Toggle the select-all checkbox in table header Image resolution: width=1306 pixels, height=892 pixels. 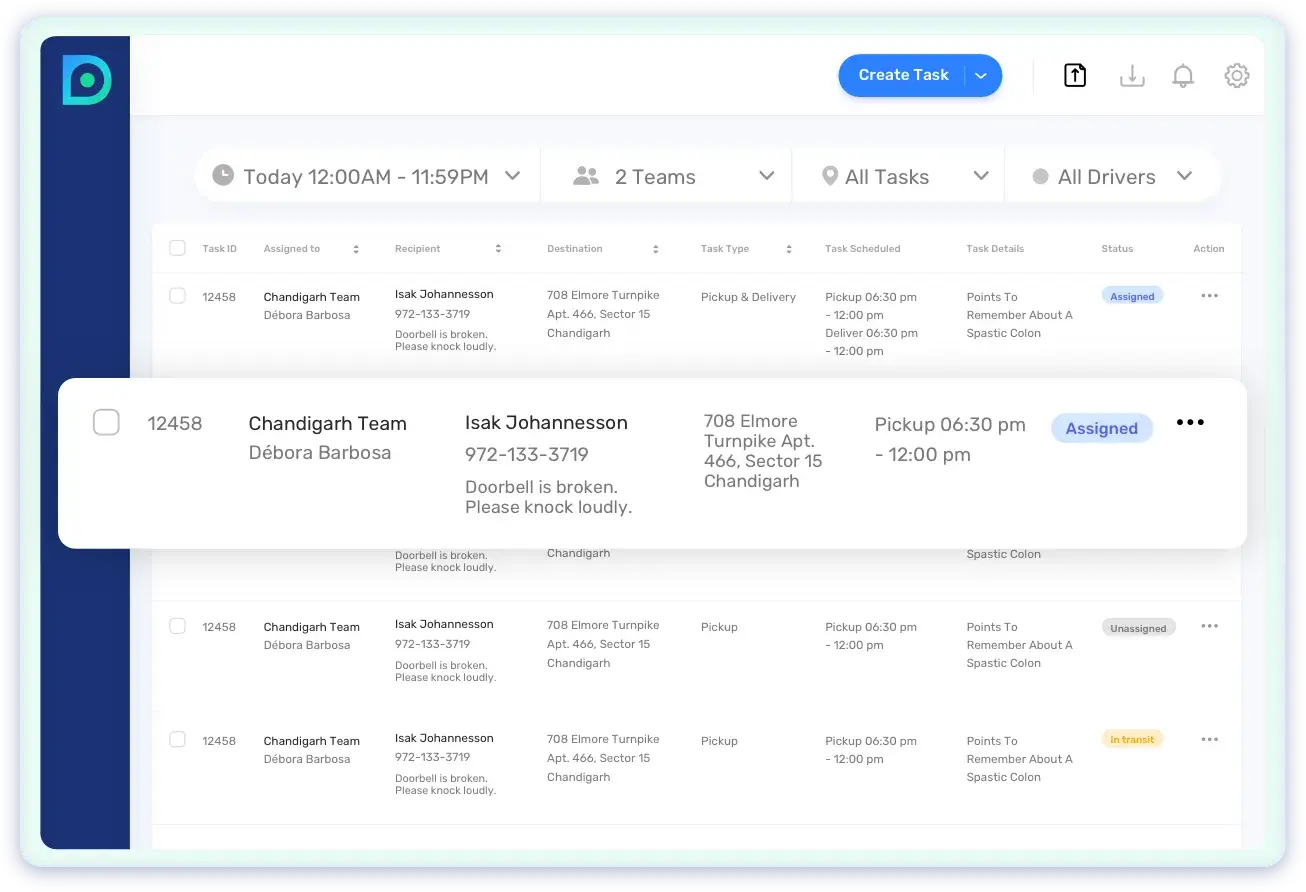[x=177, y=249]
